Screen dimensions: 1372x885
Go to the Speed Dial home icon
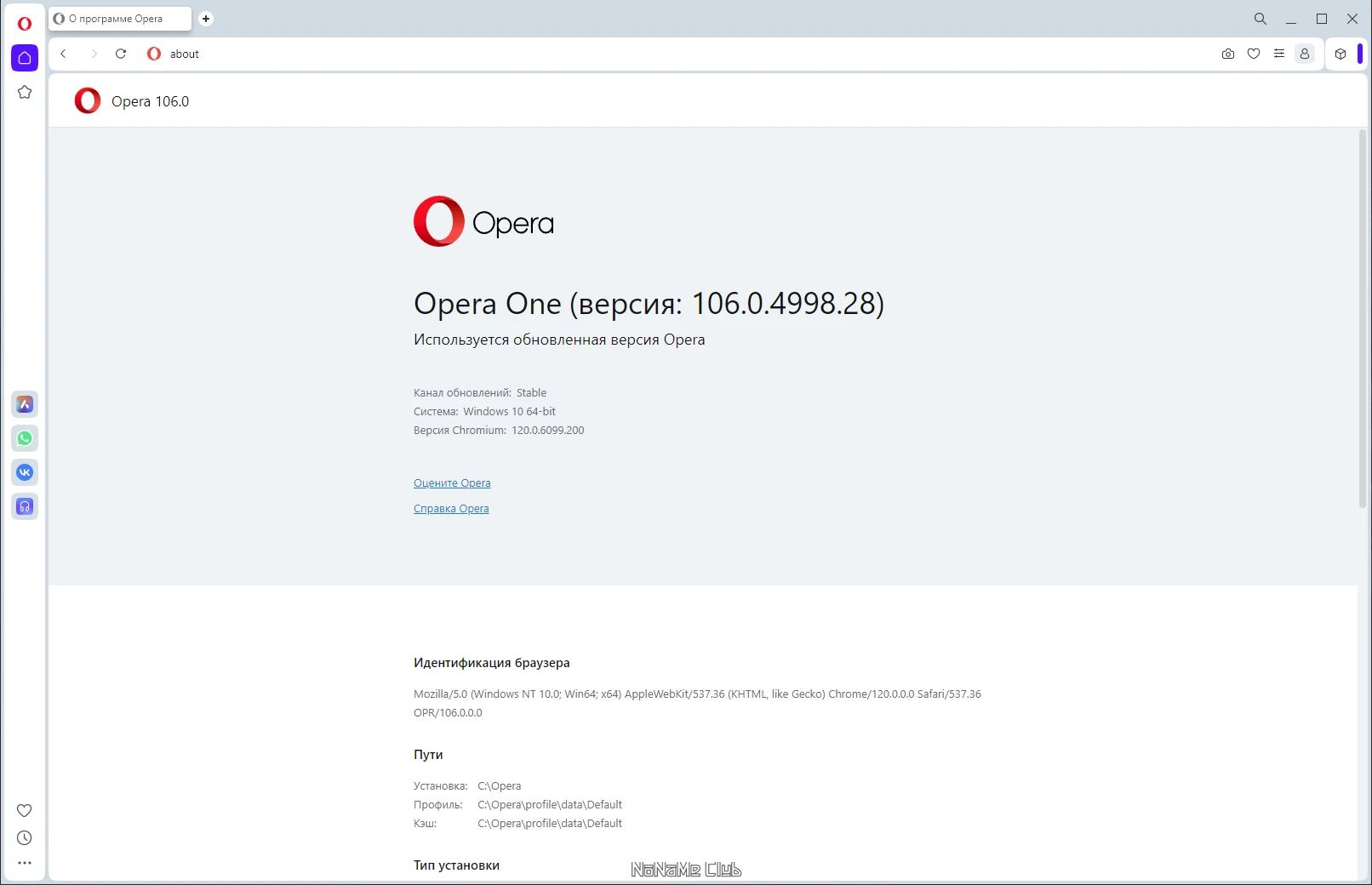click(25, 58)
